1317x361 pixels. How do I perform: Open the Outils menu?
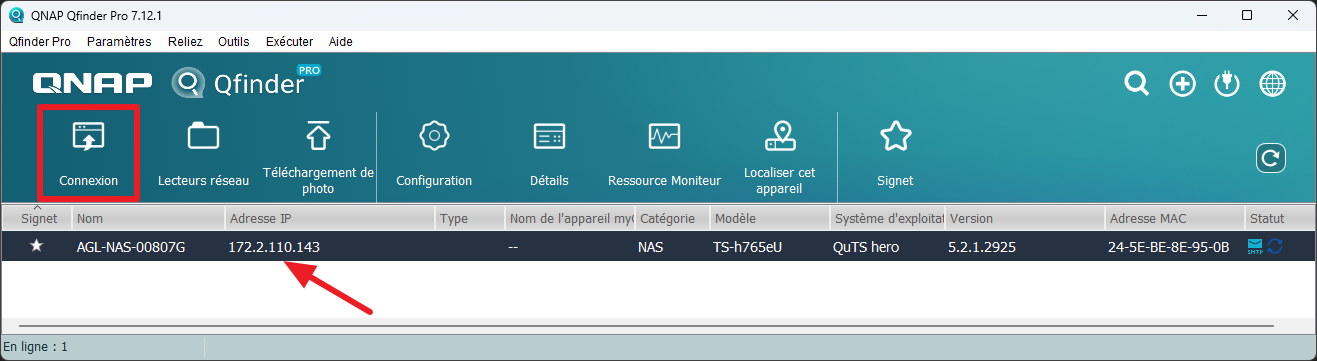[x=233, y=41]
